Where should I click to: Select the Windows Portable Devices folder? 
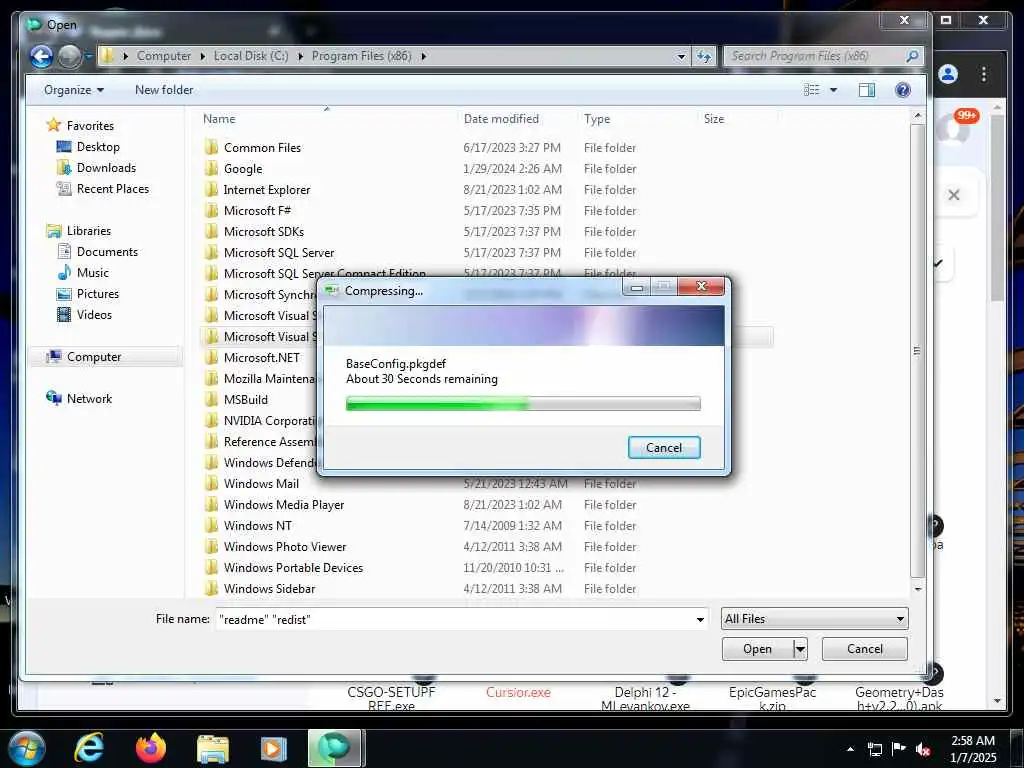pos(293,568)
